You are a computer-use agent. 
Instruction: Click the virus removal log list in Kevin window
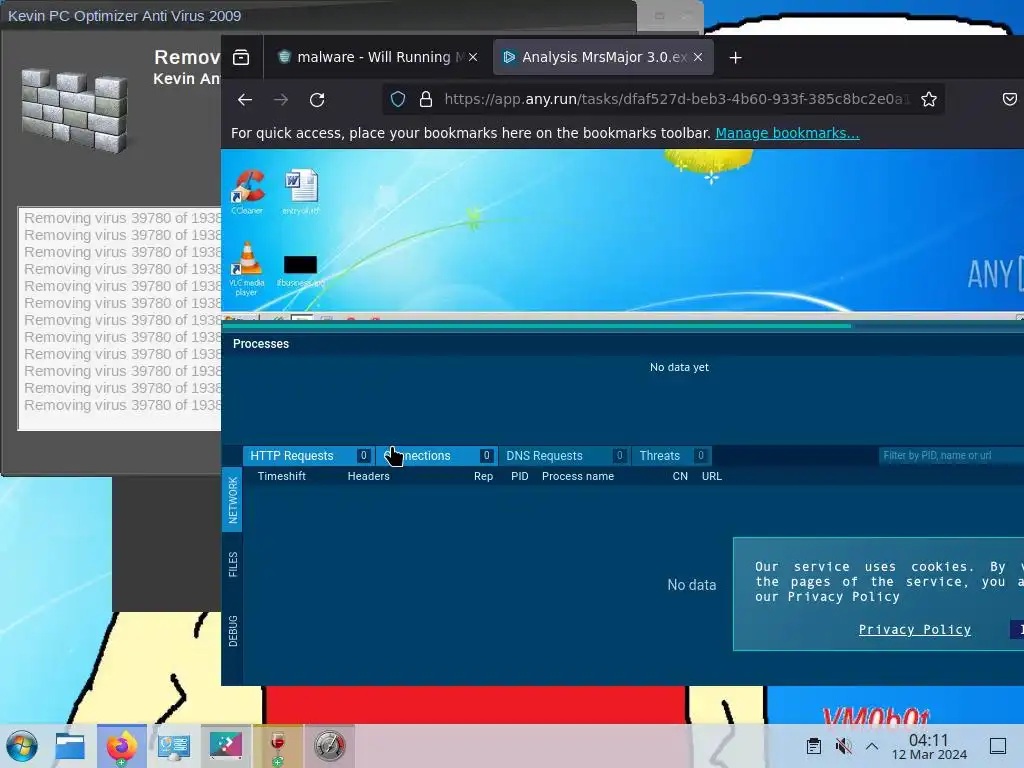[x=120, y=319]
